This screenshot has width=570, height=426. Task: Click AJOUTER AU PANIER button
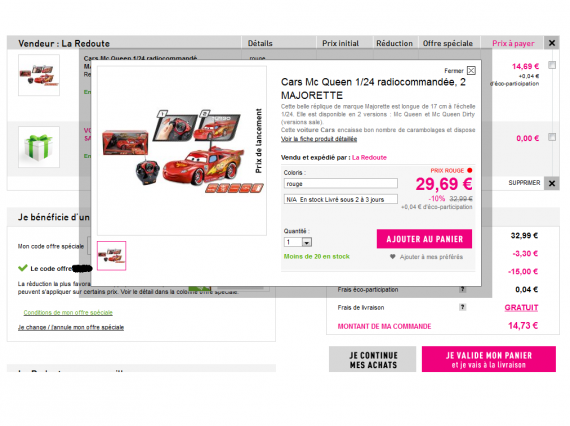424,239
